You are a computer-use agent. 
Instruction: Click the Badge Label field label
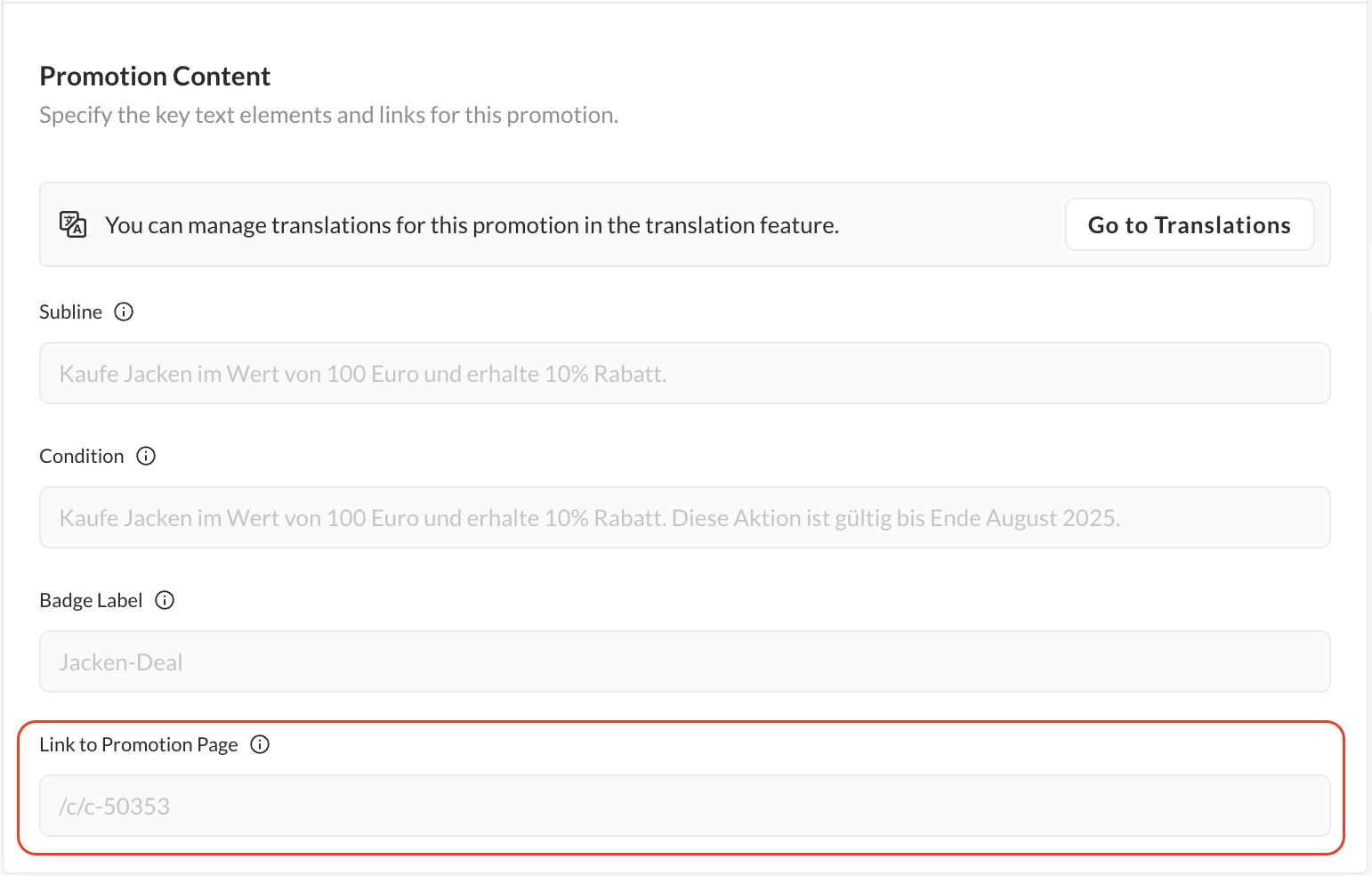(91, 600)
